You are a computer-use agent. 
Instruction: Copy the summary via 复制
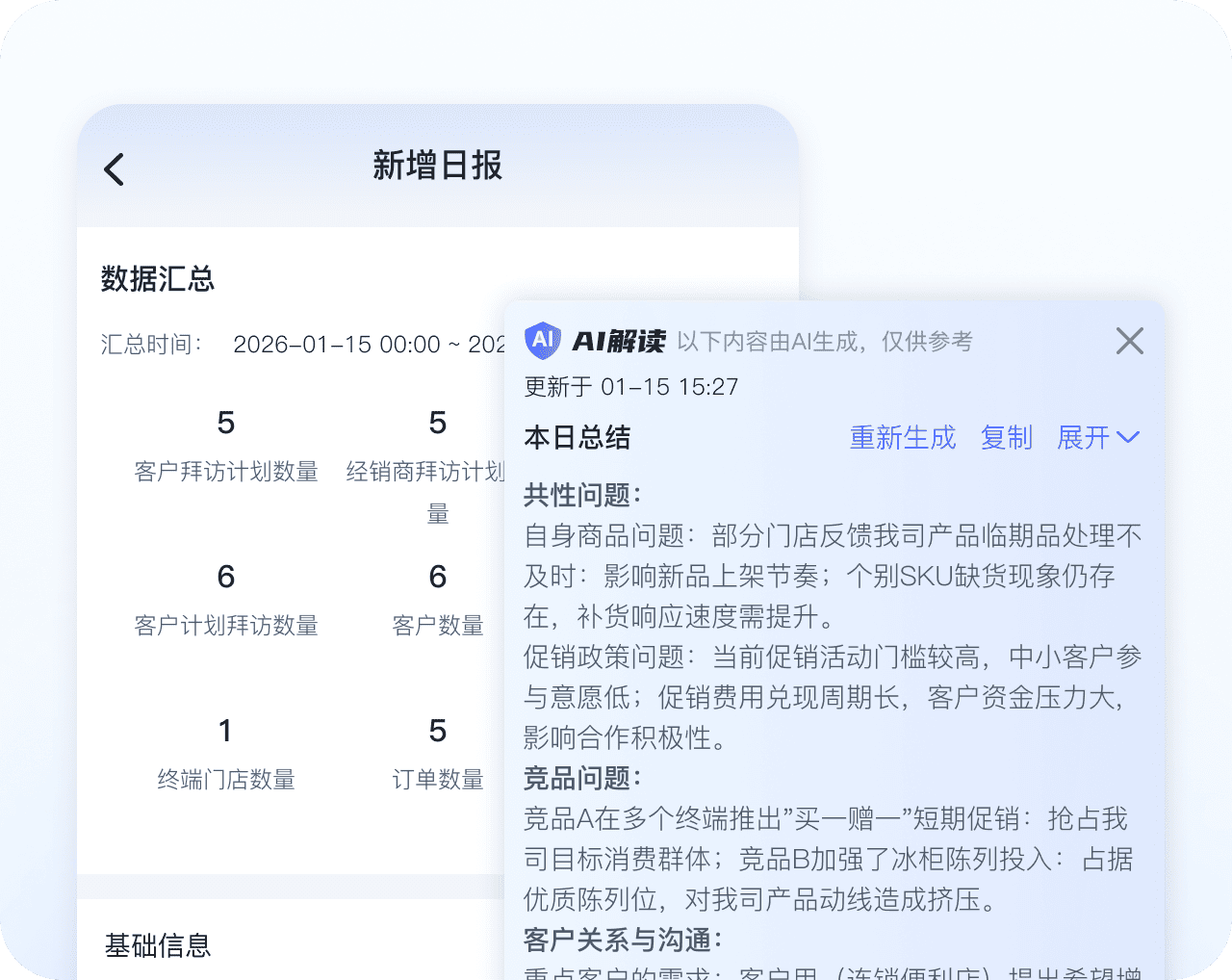pyautogui.click(x=1006, y=438)
